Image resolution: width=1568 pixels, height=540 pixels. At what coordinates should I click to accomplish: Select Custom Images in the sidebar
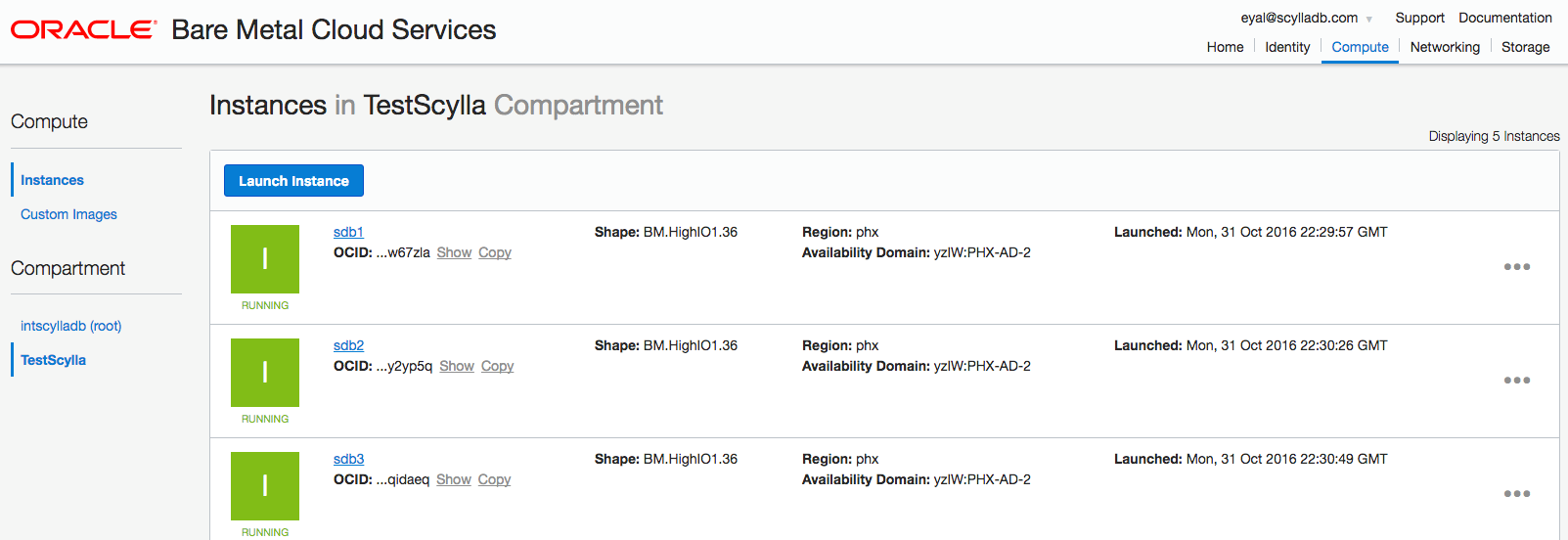coord(68,214)
